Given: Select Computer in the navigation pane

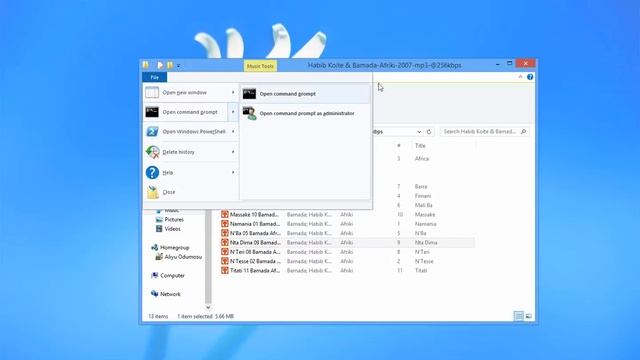Looking at the screenshot, I should pyautogui.click(x=172, y=276).
